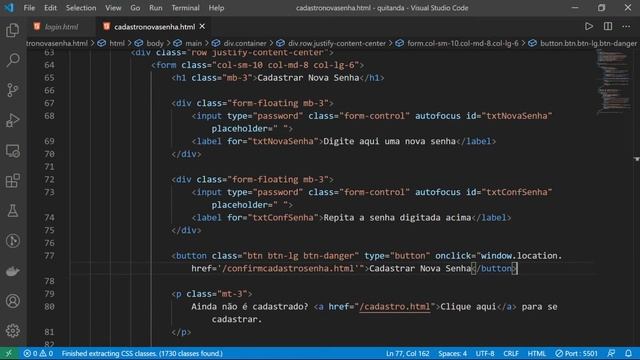640x360 pixels.
Task: Open the Explorer view in the activity bar
Action: pos(13,30)
